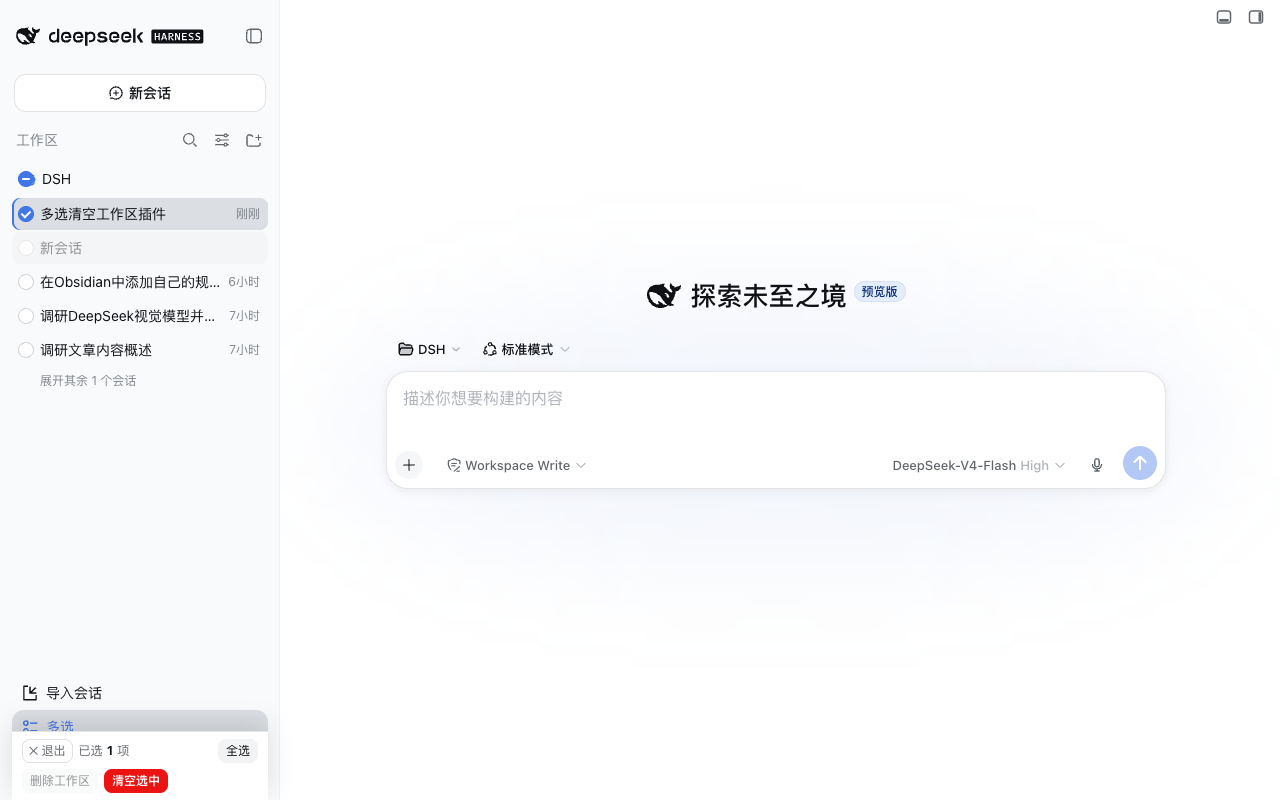Select the DSH workspace label
This screenshot has width=1280, height=800.
pyautogui.click(x=56, y=179)
